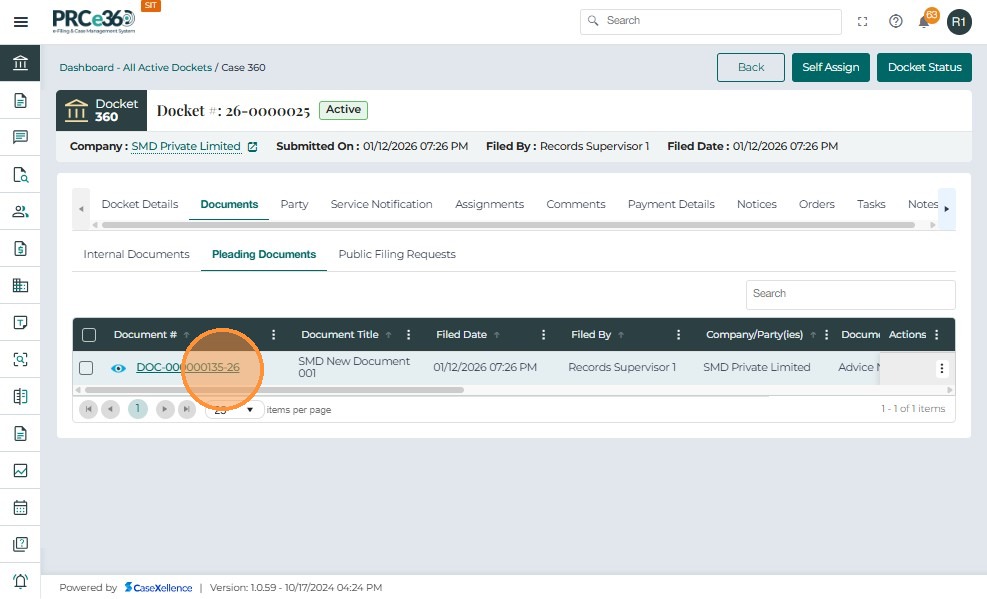987x599 pixels.
Task: Focus the global Search field in header
Action: (x=711, y=21)
